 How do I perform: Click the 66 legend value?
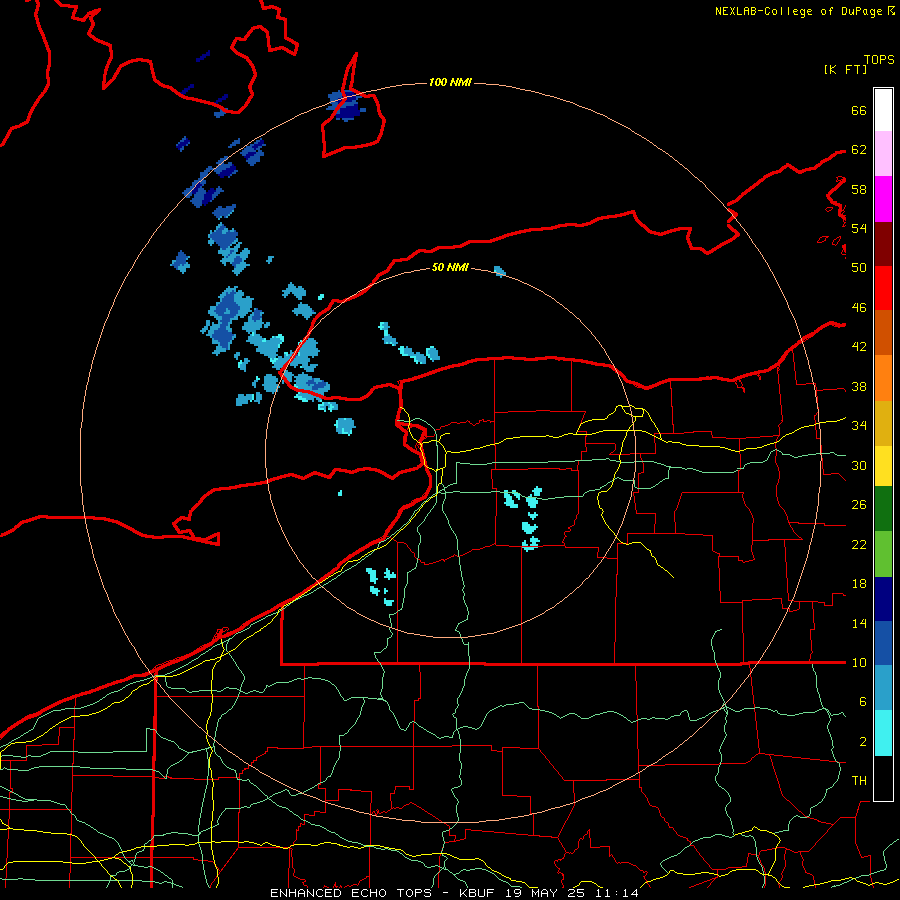click(x=859, y=110)
